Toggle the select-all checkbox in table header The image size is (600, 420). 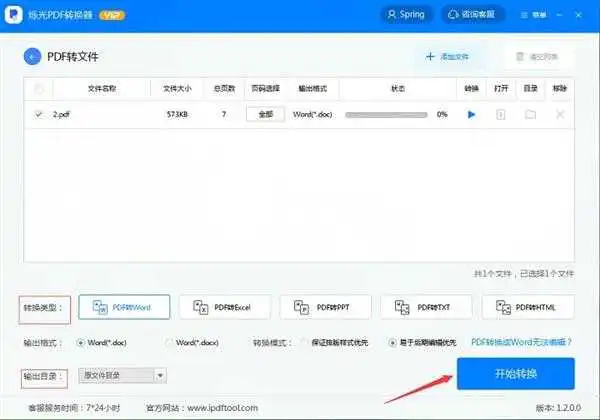click(x=39, y=89)
